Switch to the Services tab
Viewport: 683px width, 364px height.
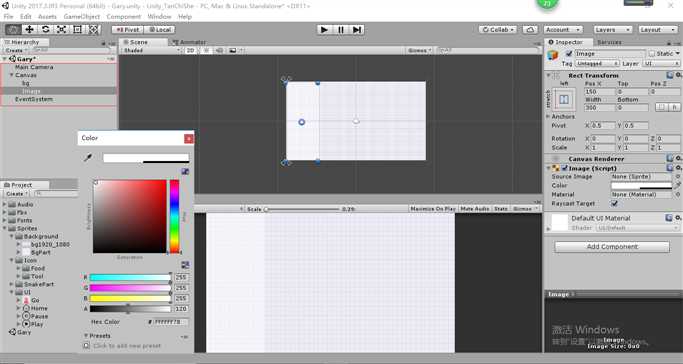pyautogui.click(x=609, y=42)
